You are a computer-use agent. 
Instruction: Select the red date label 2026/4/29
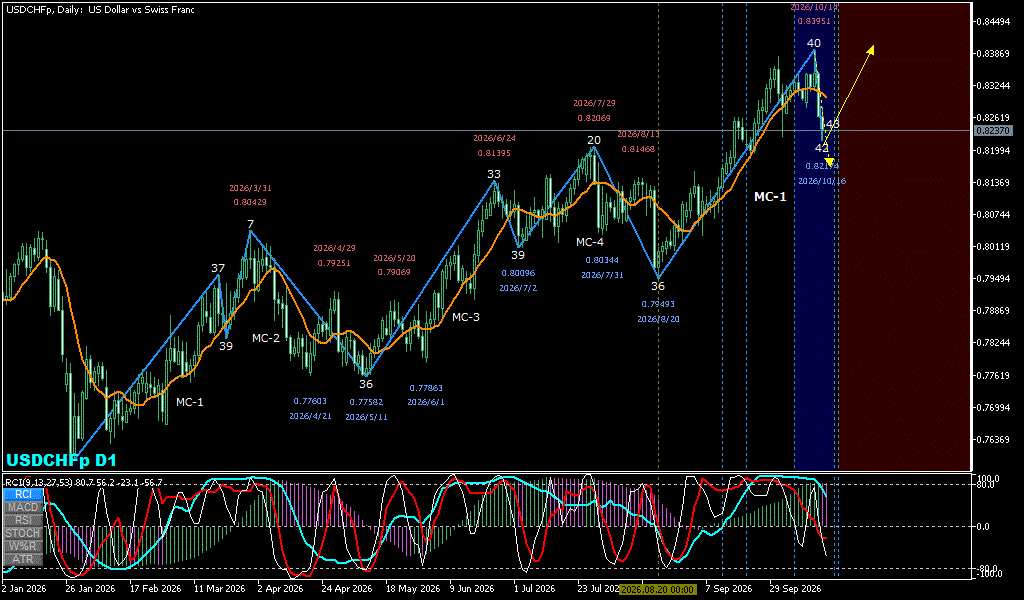point(334,248)
